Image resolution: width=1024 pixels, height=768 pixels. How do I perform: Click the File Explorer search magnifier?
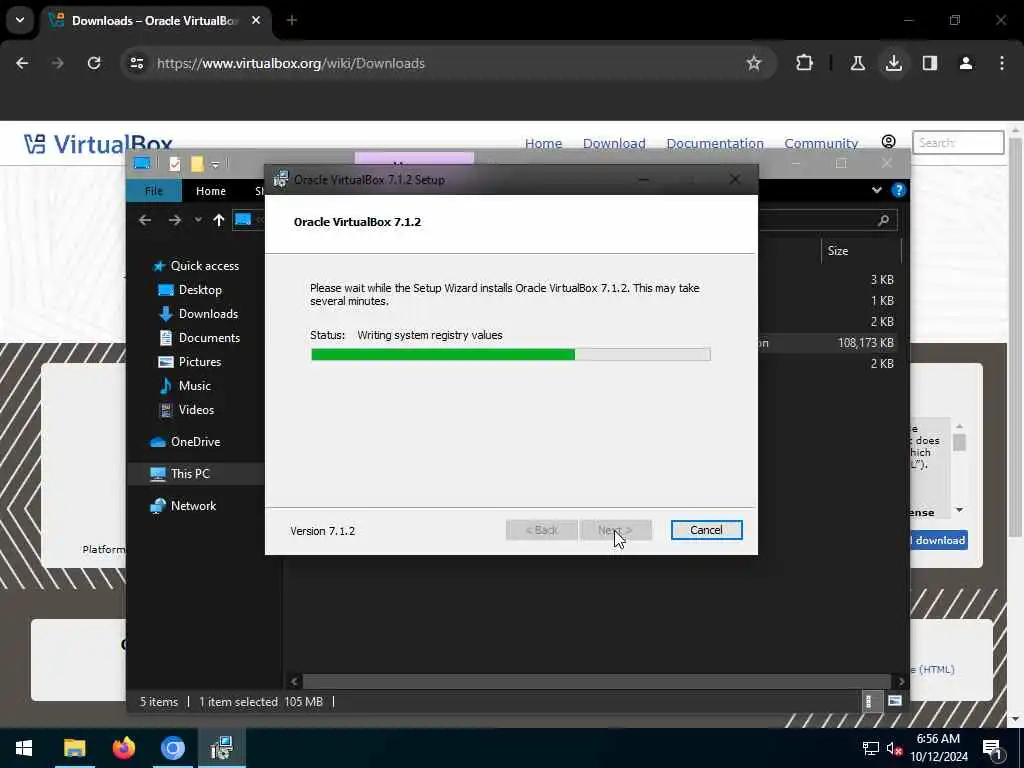pos(884,221)
